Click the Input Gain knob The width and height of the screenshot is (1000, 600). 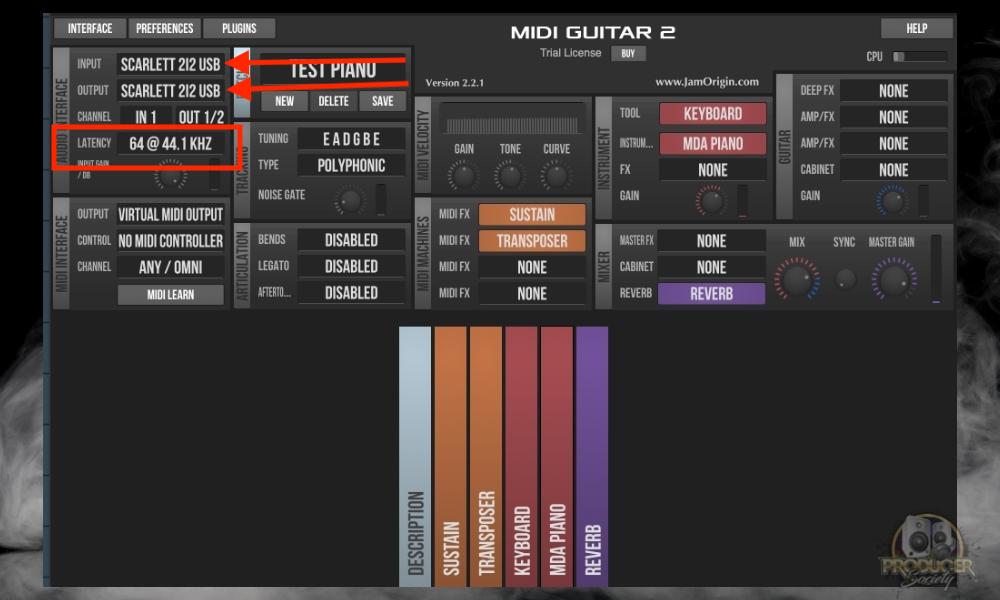(170, 174)
